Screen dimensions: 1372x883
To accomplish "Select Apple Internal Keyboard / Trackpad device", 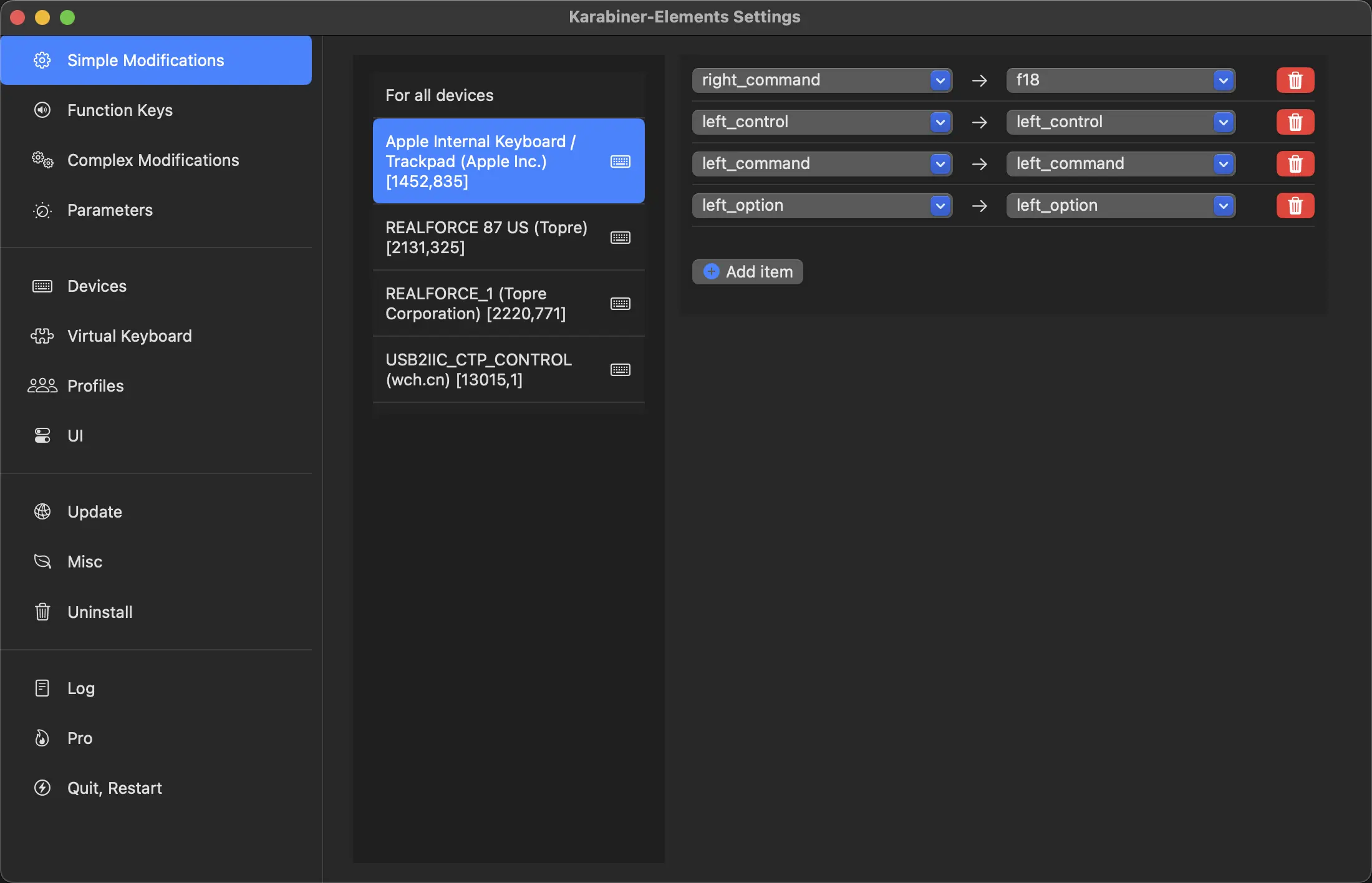I will pyautogui.click(x=508, y=161).
